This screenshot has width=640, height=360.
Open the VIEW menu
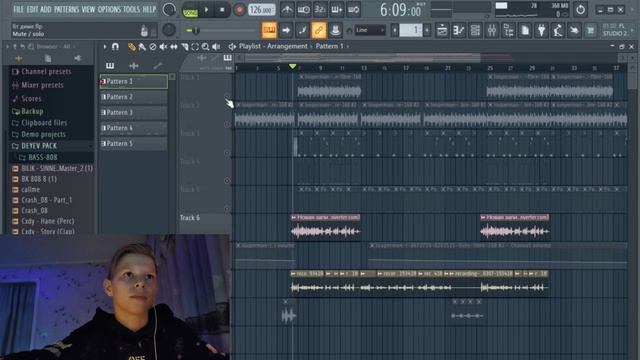pos(88,9)
